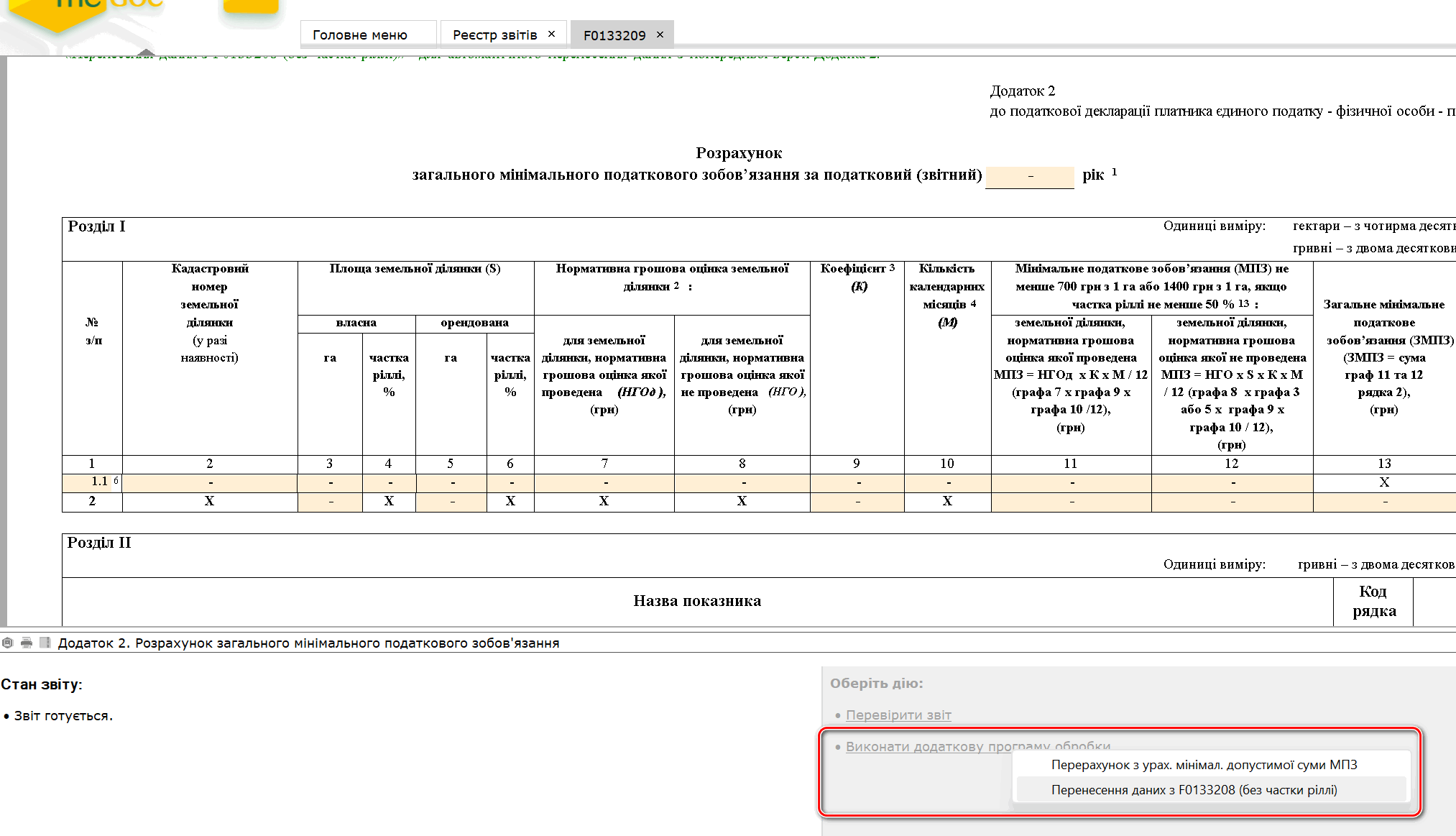1456x836 pixels.
Task: Click column 12 cell in row 1.1
Action: (x=1232, y=482)
